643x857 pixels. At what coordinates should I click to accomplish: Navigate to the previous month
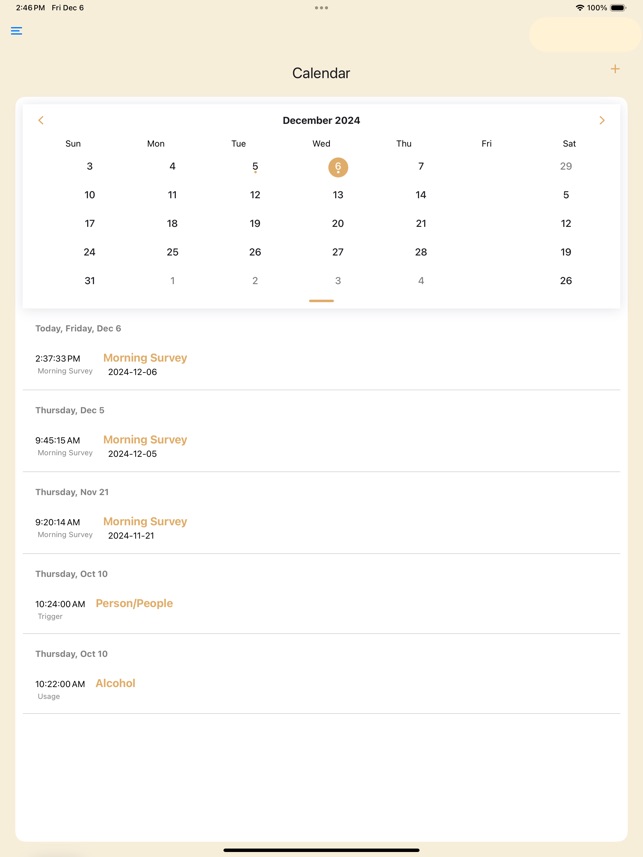[x=41, y=120]
